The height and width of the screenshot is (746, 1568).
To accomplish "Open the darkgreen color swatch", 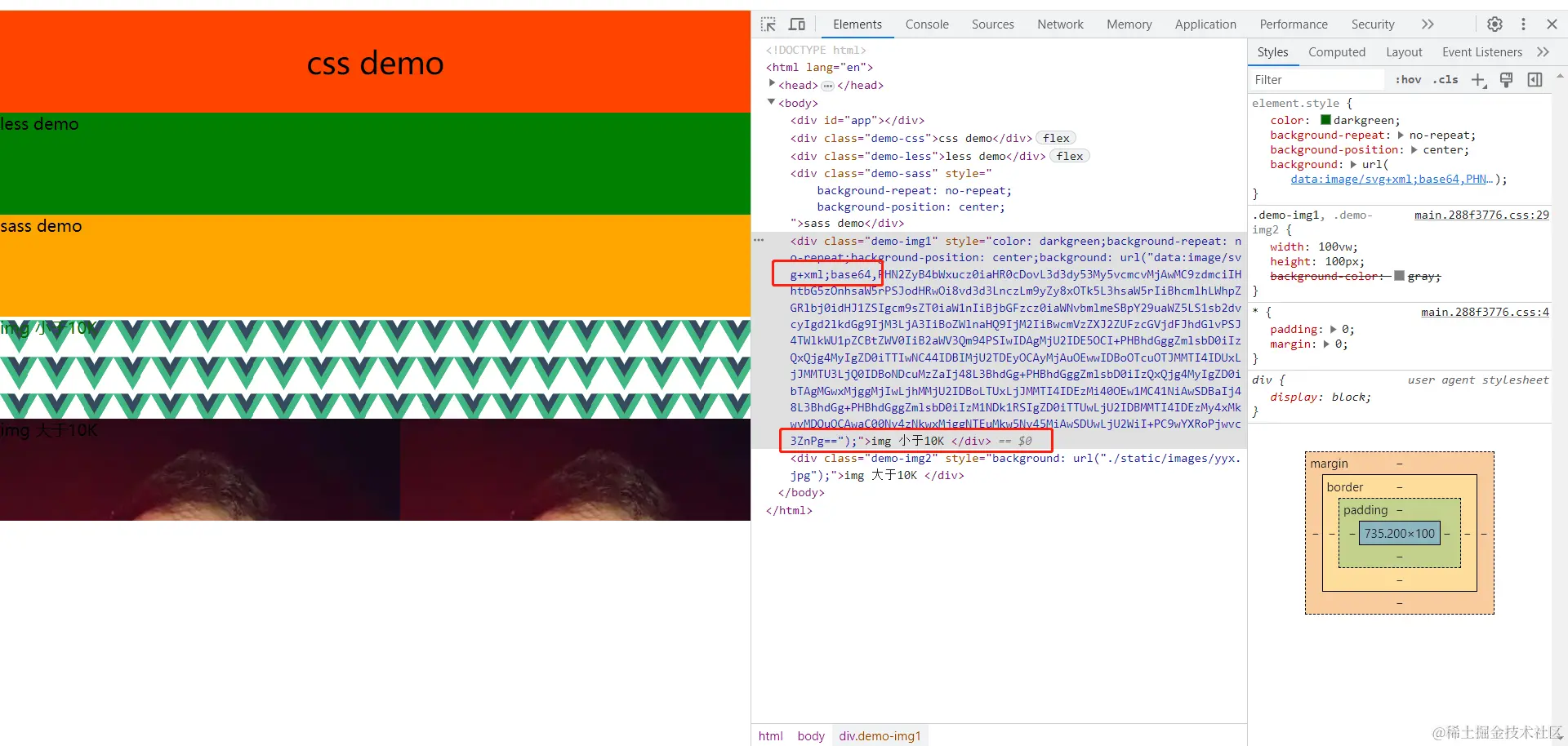I will point(1325,120).
